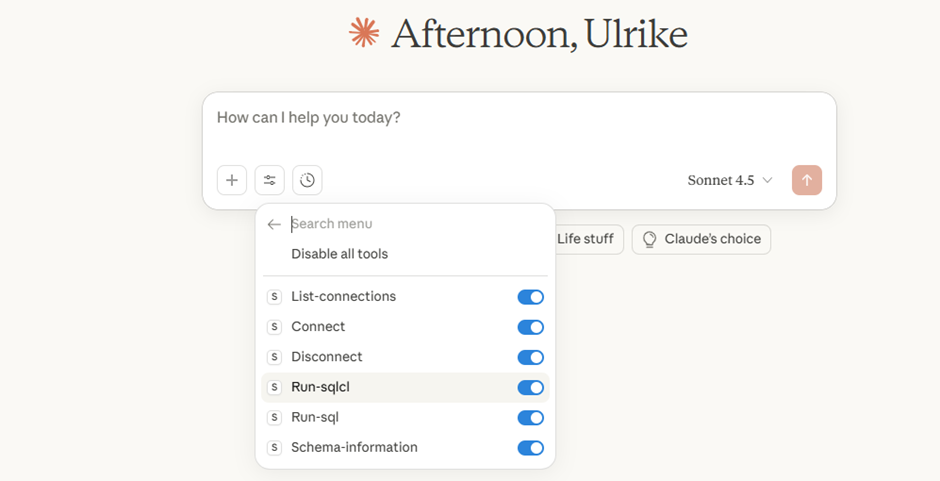The width and height of the screenshot is (940, 481).
Task: Click the plus attachment icon
Action: click(232, 180)
